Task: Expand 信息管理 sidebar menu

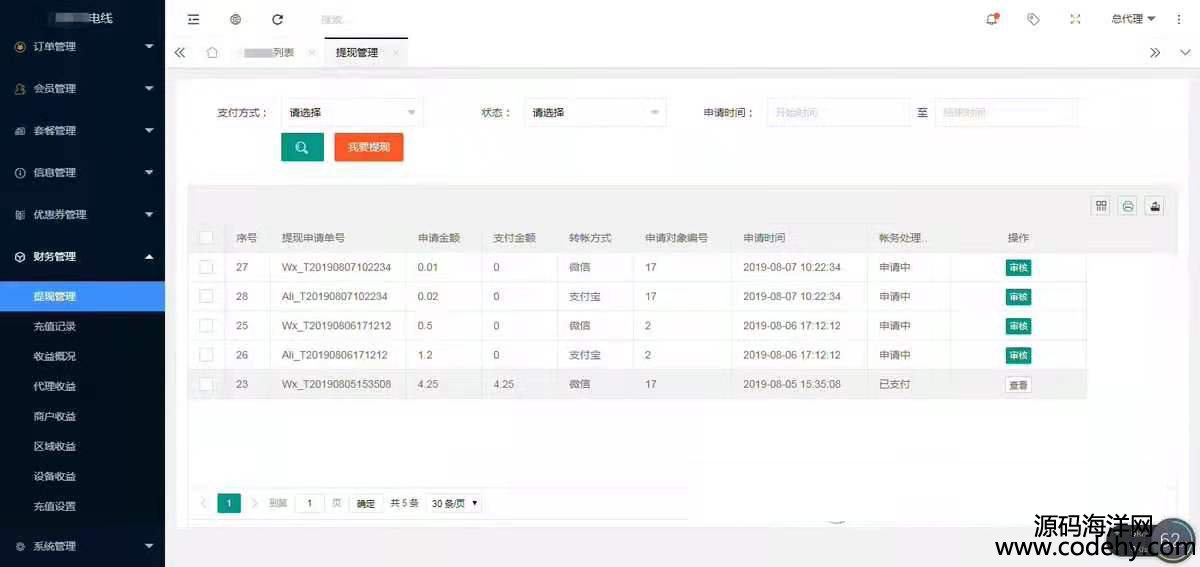Action: (x=82, y=172)
